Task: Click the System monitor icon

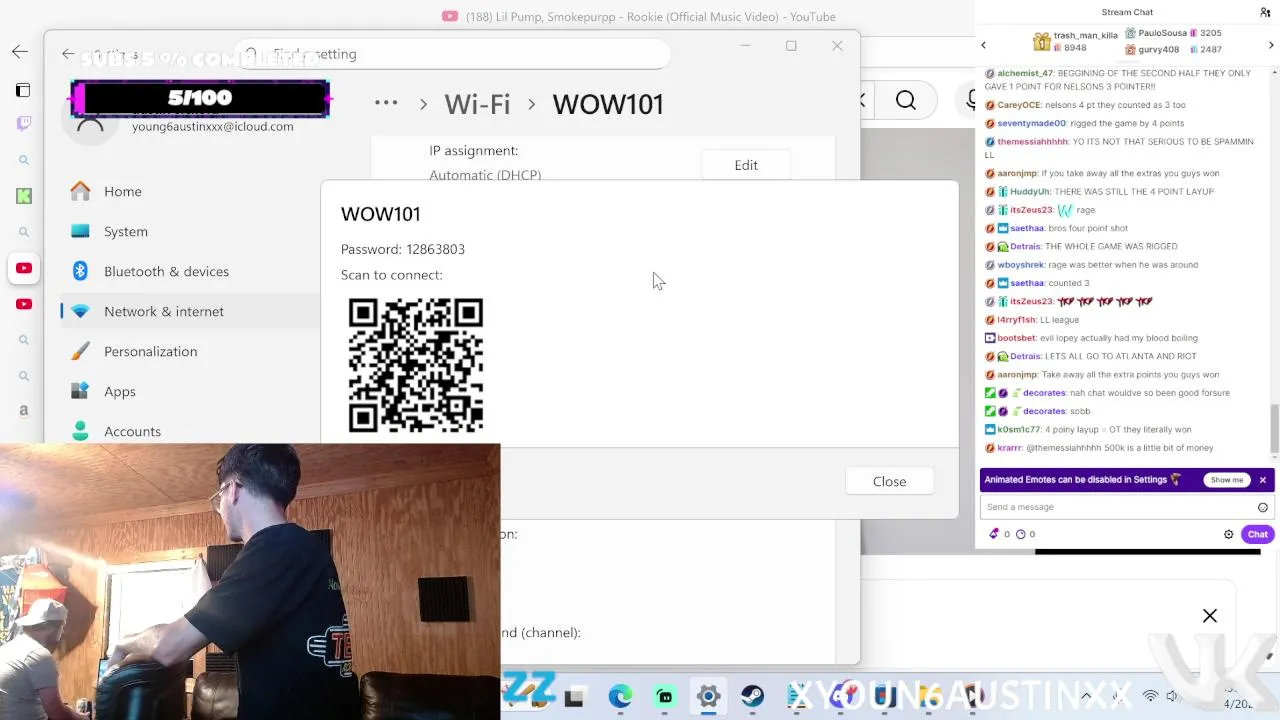Action: [x=80, y=231]
